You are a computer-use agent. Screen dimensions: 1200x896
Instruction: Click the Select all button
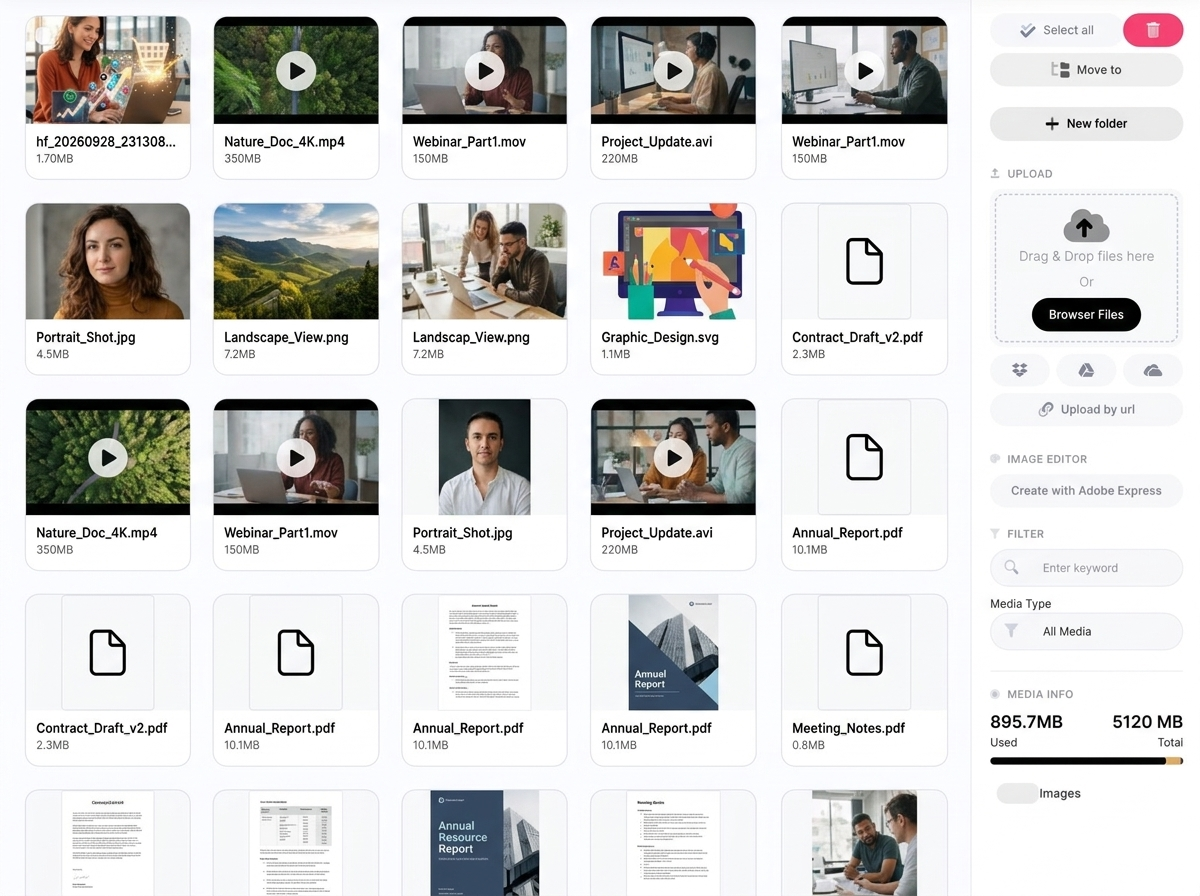click(x=1054, y=30)
